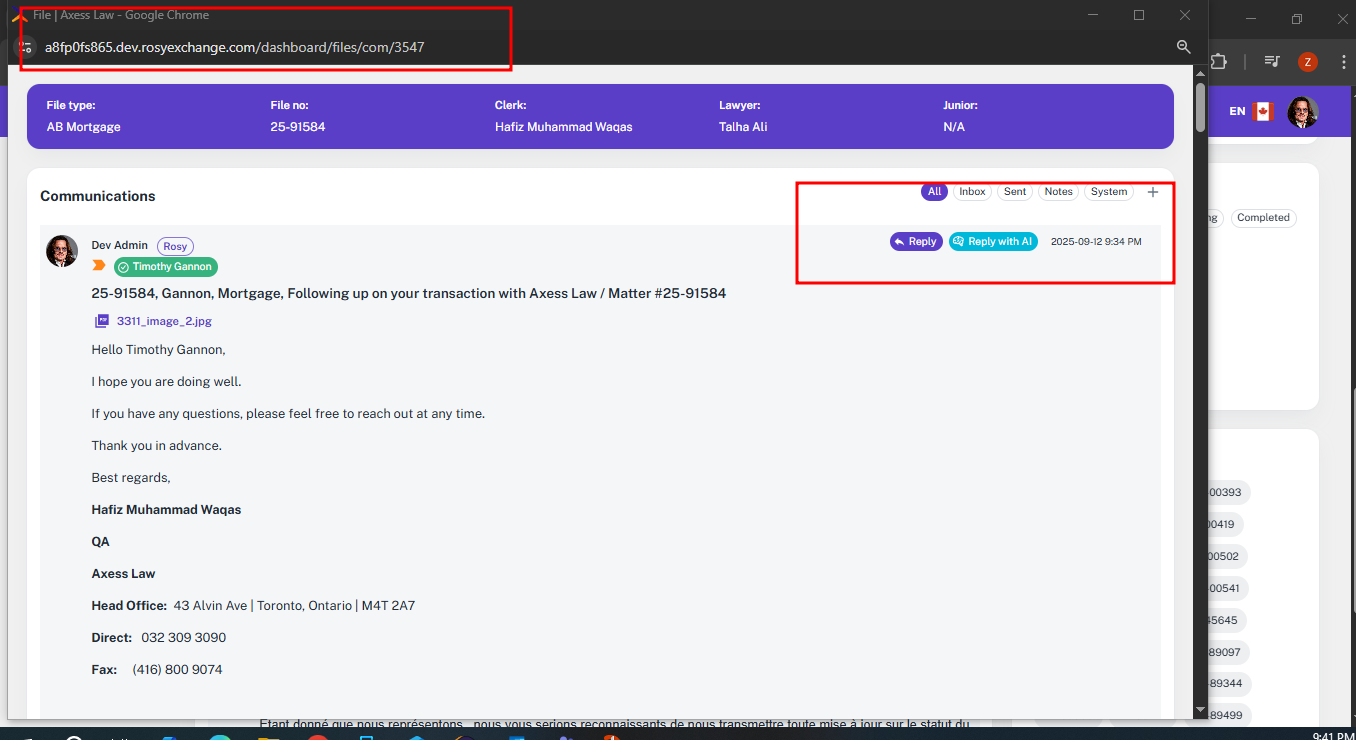
Task: Select the All communications filter
Action: point(934,192)
